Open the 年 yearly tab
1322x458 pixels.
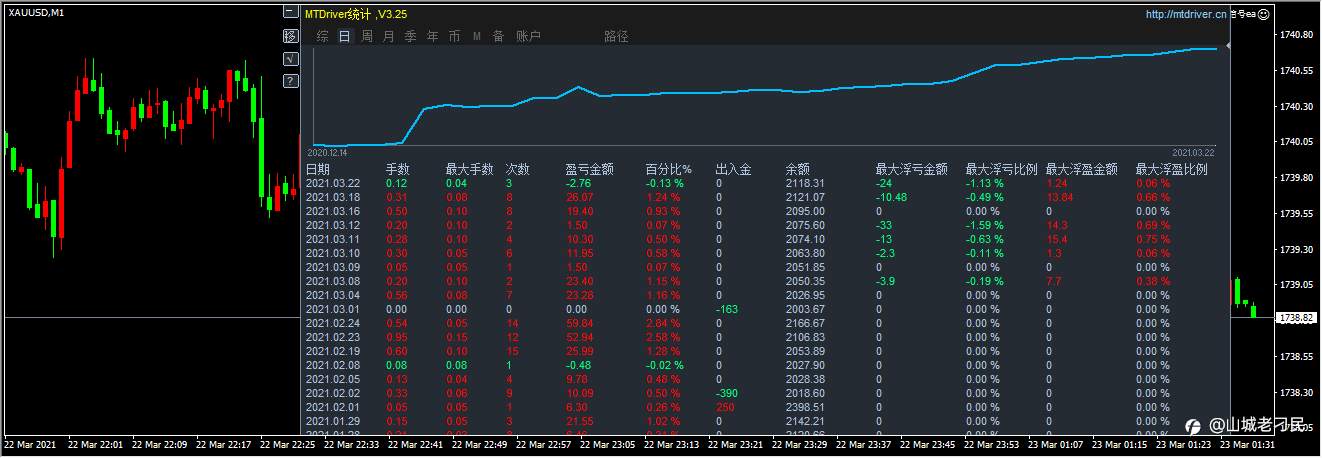[x=432, y=36]
